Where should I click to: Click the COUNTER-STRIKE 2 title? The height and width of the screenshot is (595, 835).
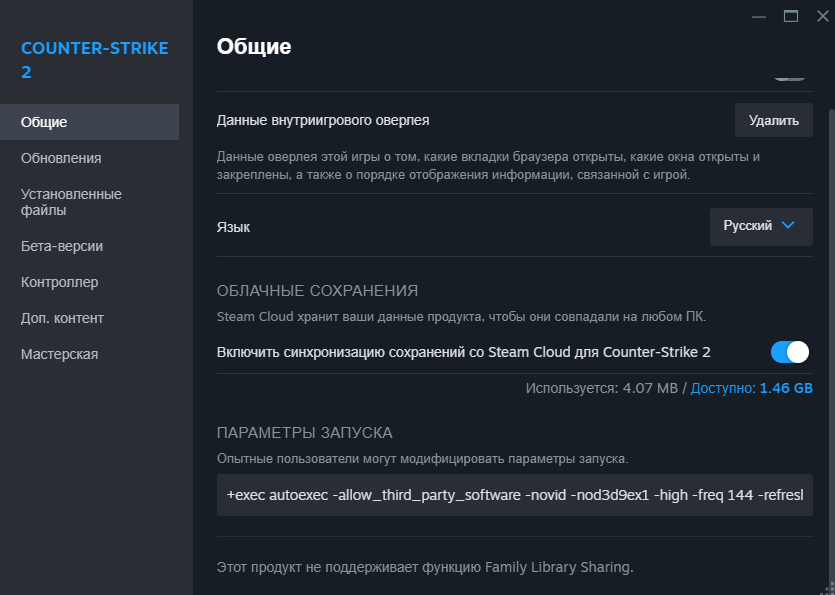tap(95, 60)
